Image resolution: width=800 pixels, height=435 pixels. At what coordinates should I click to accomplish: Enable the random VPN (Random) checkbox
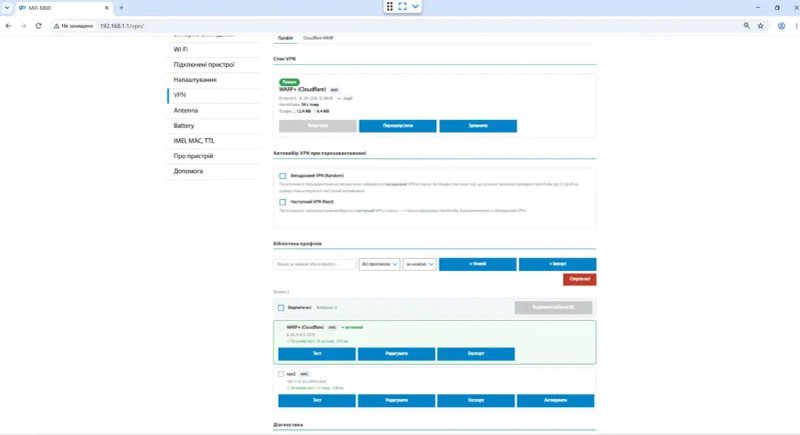click(282, 176)
